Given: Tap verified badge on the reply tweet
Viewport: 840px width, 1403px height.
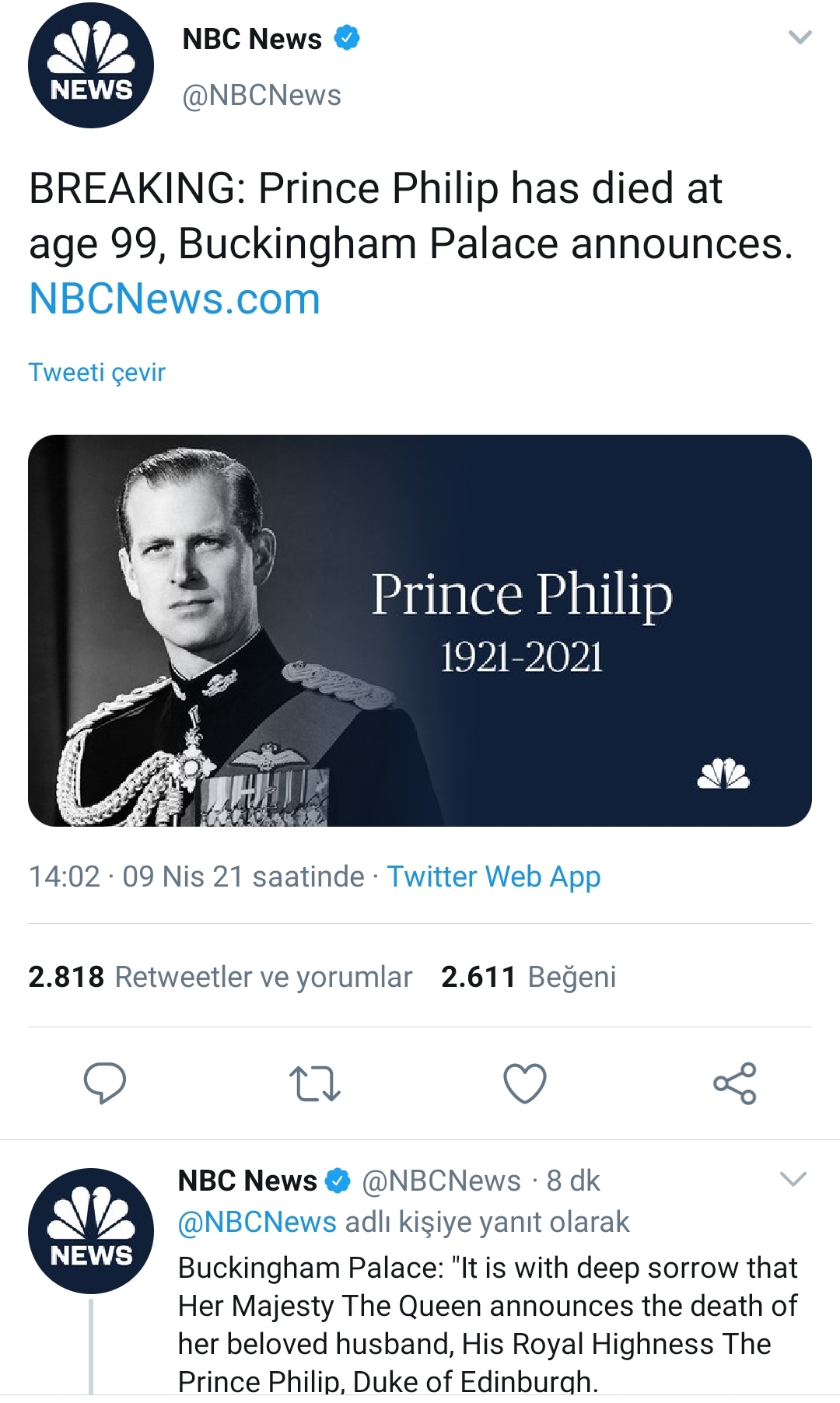Looking at the screenshot, I should tap(338, 1181).
